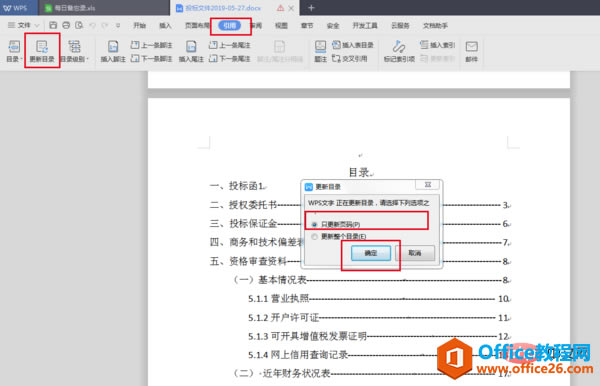Click Cancel (取消) in the update dialog
Screen dimensions: 600x386
(415, 253)
